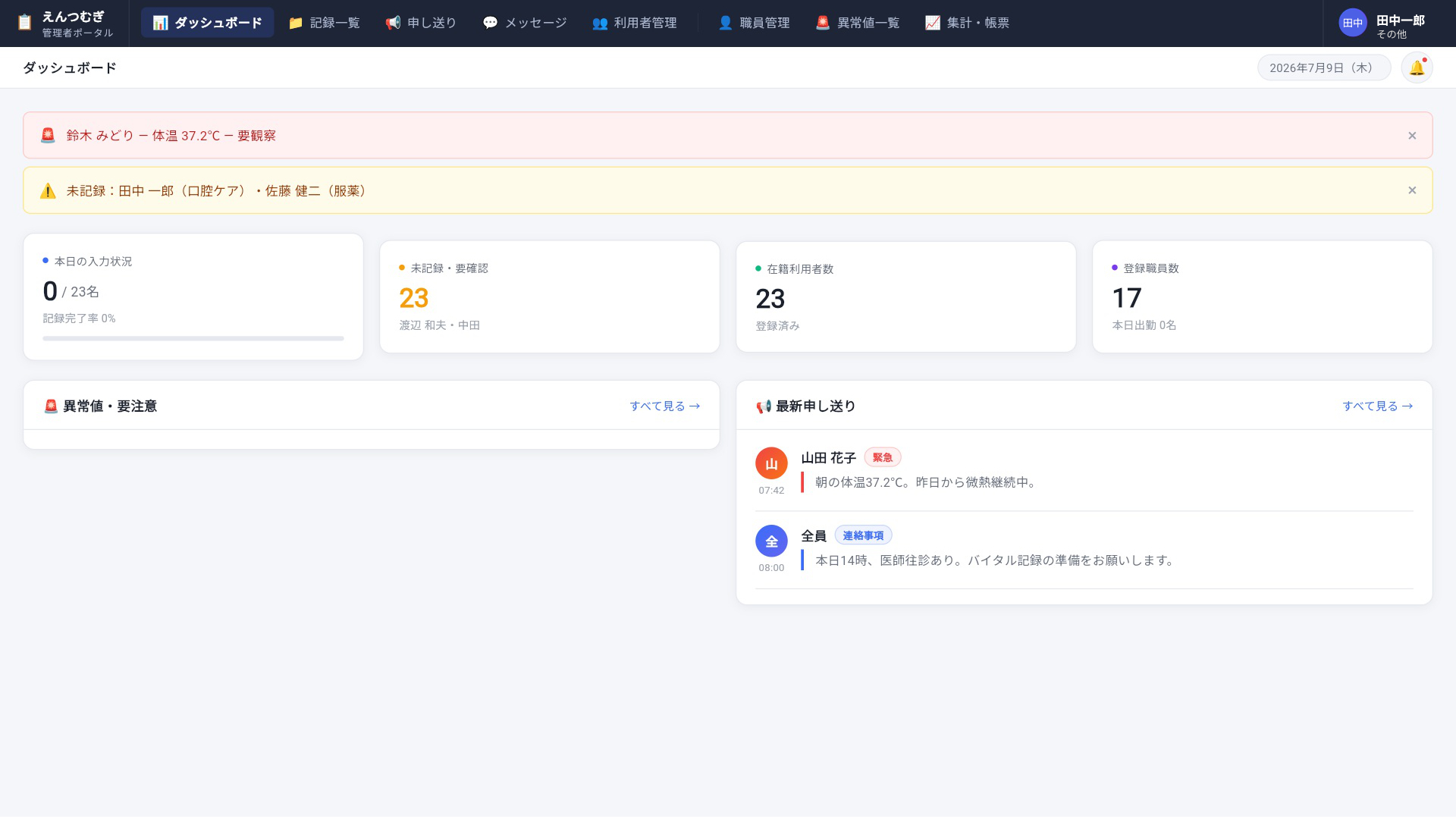This screenshot has height=819, width=1456.
Task: Click the 全員 sender name
Action: (814, 536)
